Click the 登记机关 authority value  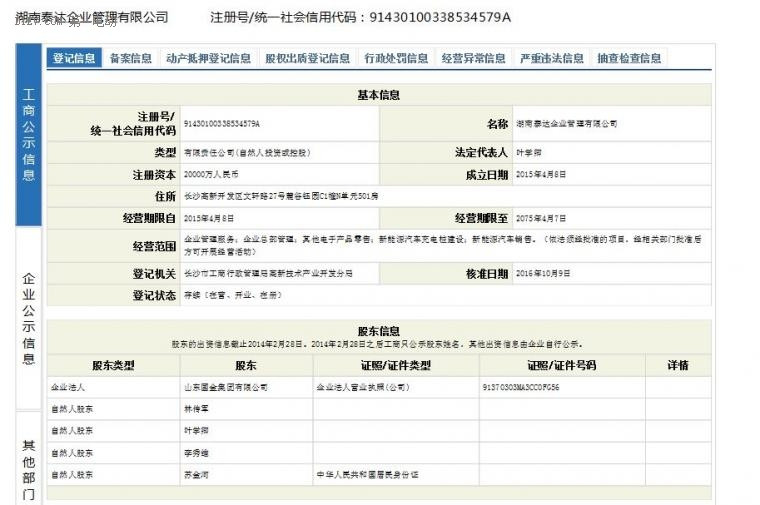pos(268,274)
